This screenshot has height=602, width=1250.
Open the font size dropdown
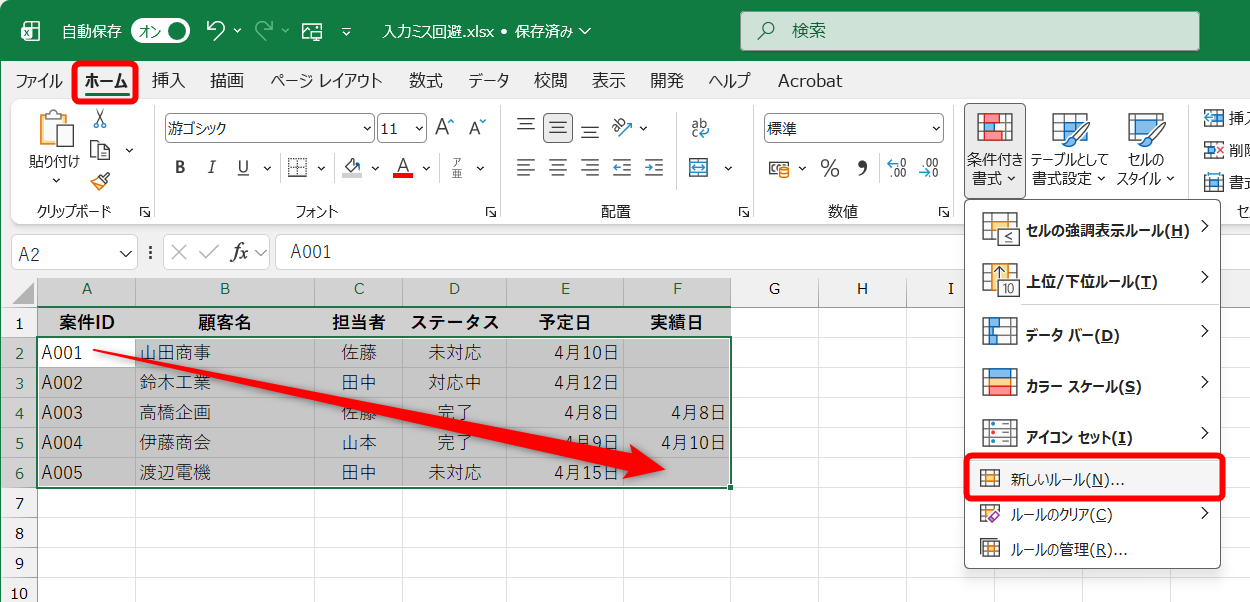tap(417, 127)
